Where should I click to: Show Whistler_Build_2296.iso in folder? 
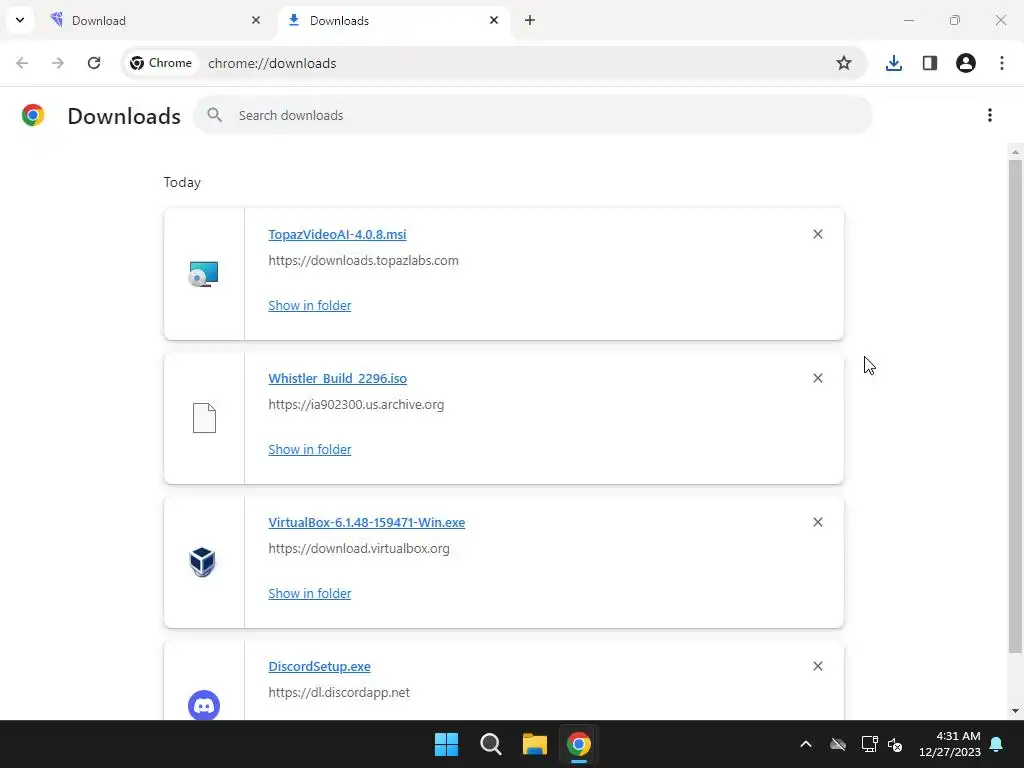point(310,449)
